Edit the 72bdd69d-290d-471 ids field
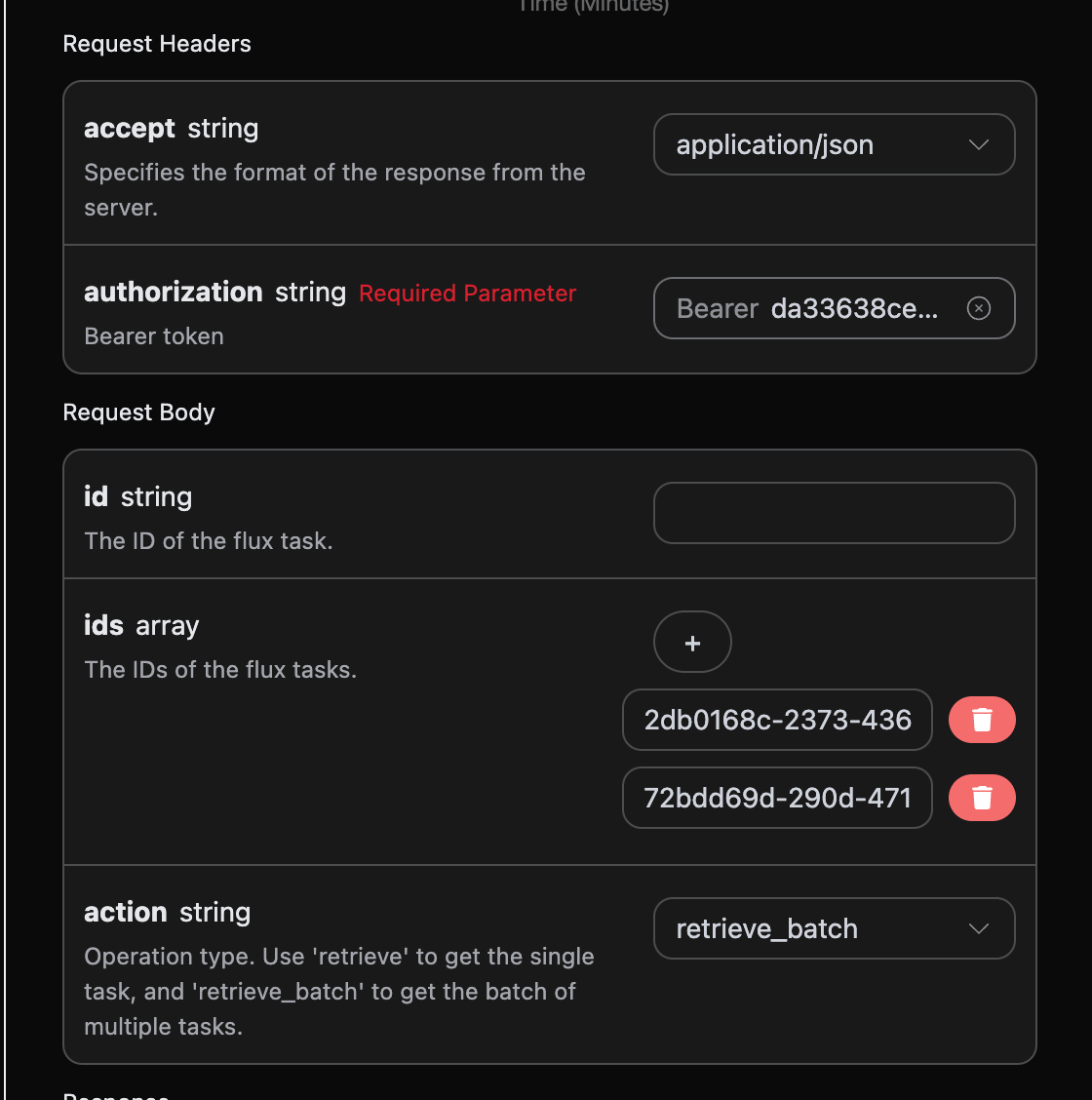This screenshot has width=1092, height=1100. [x=777, y=799]
